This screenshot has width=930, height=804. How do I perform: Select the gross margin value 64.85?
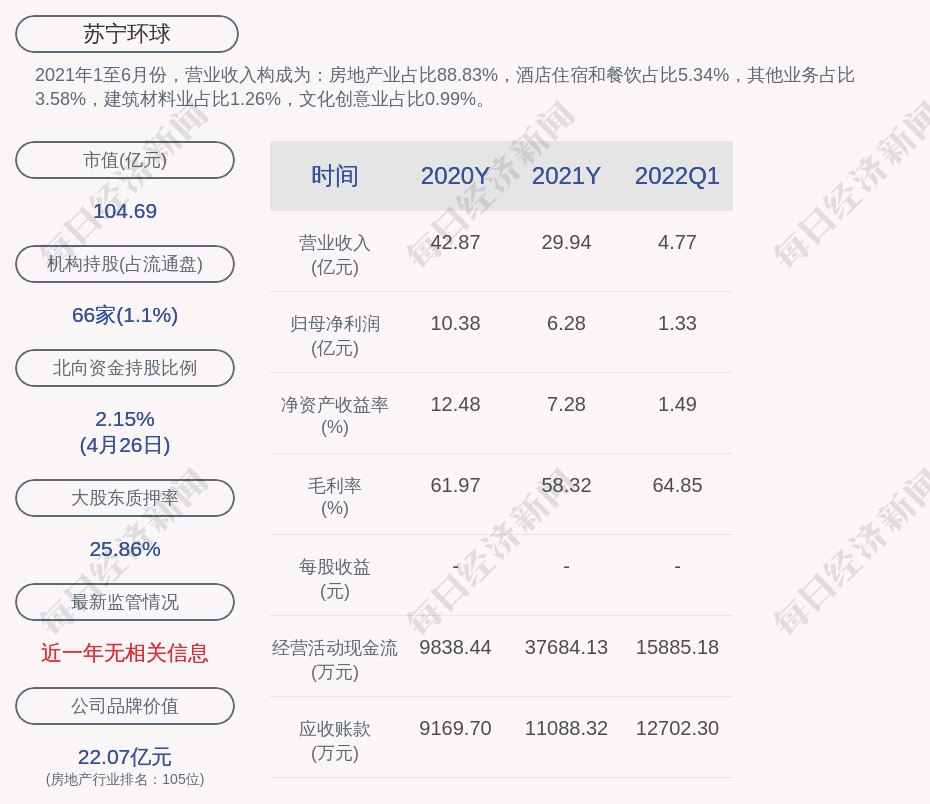pyautogui.click(x=677, y=485)
